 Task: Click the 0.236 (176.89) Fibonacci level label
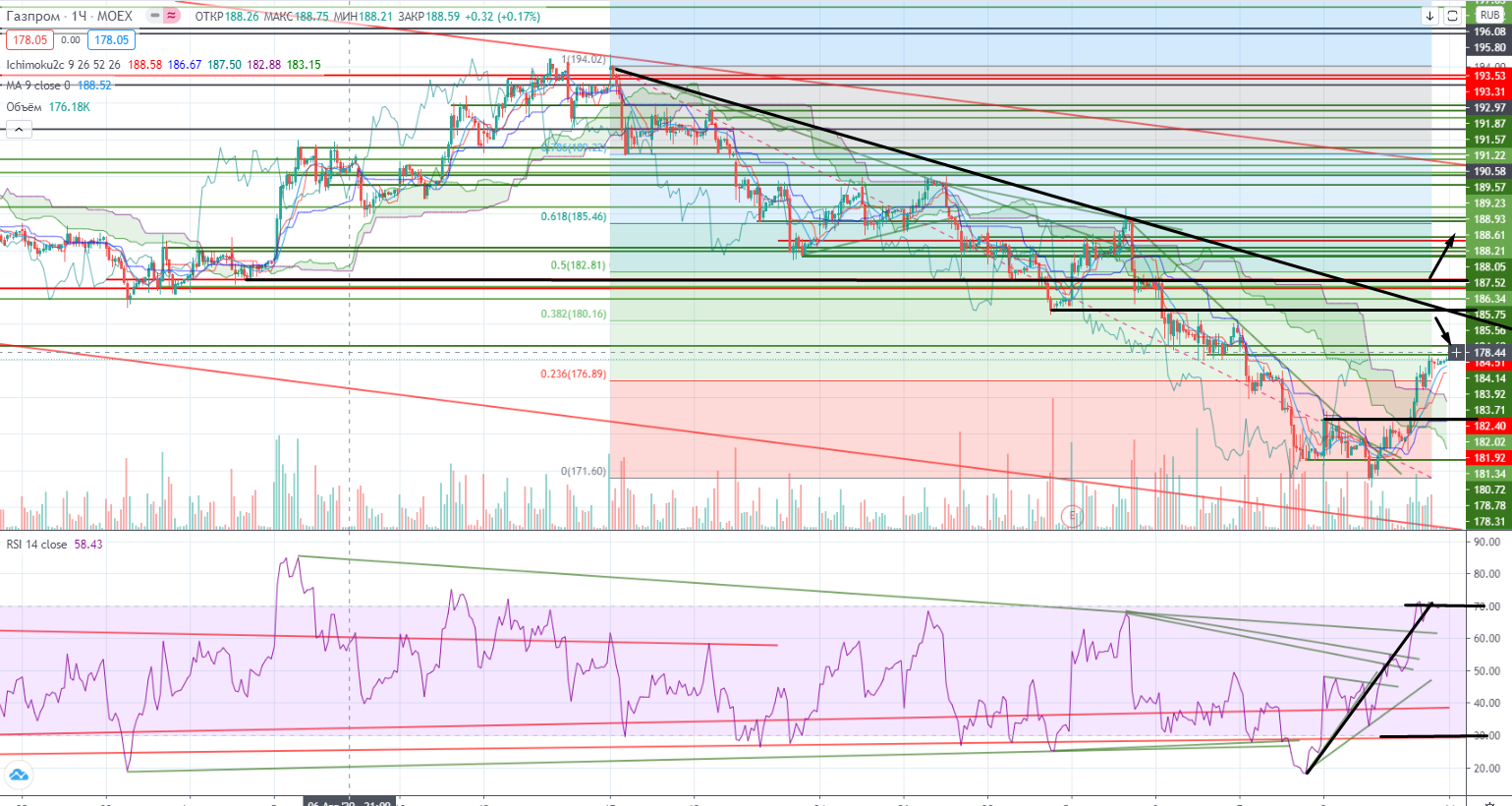pyautogui.click(x=574, y=374)
